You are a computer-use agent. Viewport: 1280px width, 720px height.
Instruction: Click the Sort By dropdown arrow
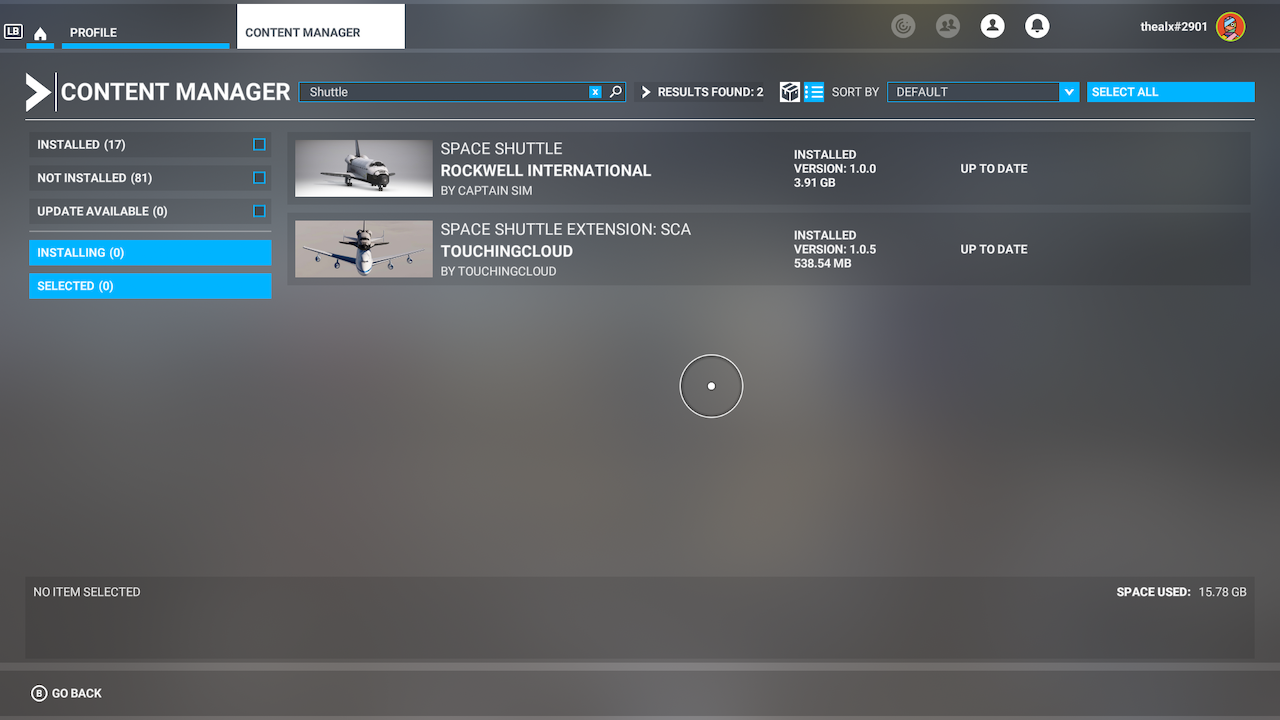1069,92
